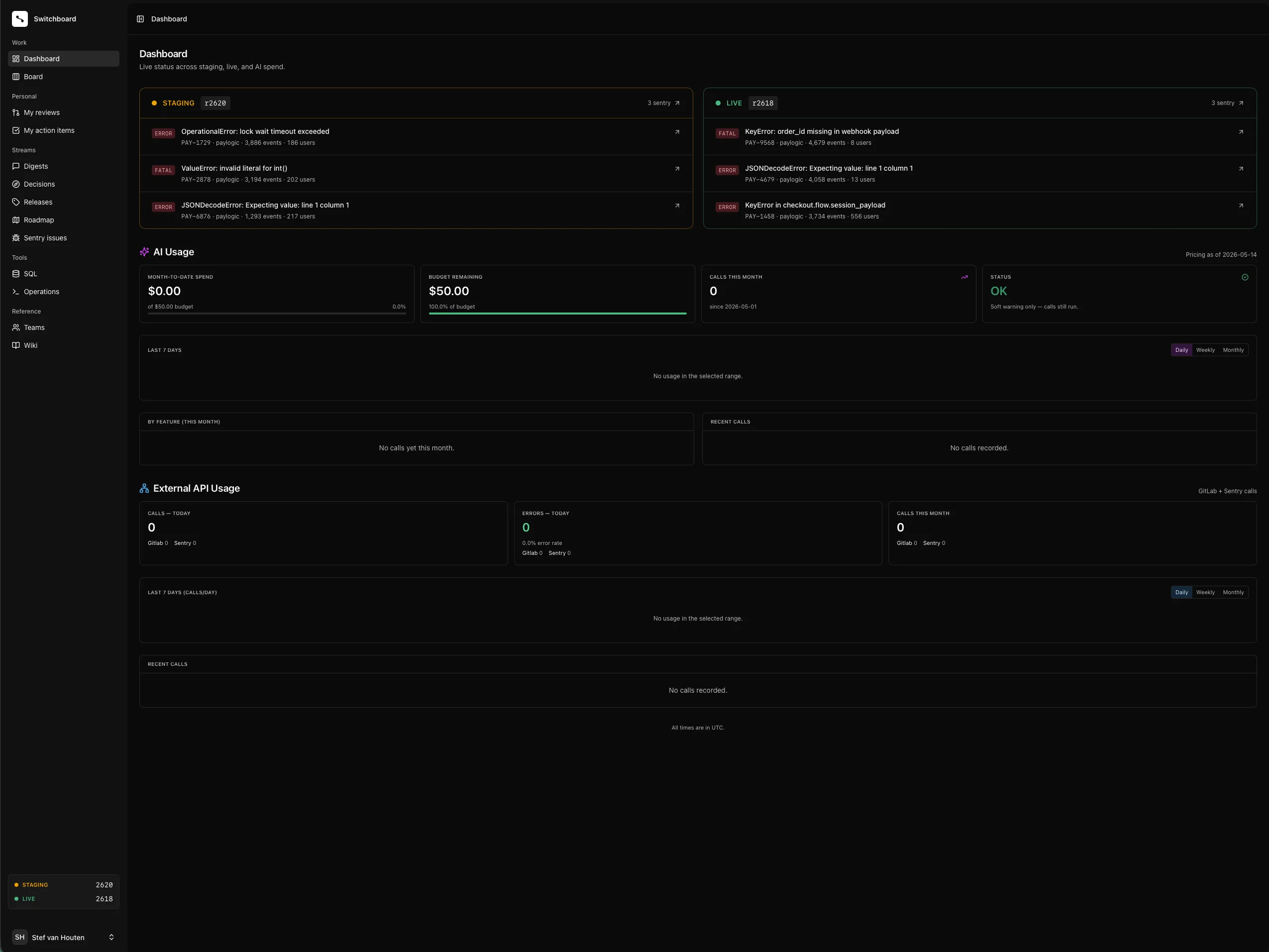Click the OperationalError issue title
The height and width of the screenshot is (952, 1269).
click(255, 131)
